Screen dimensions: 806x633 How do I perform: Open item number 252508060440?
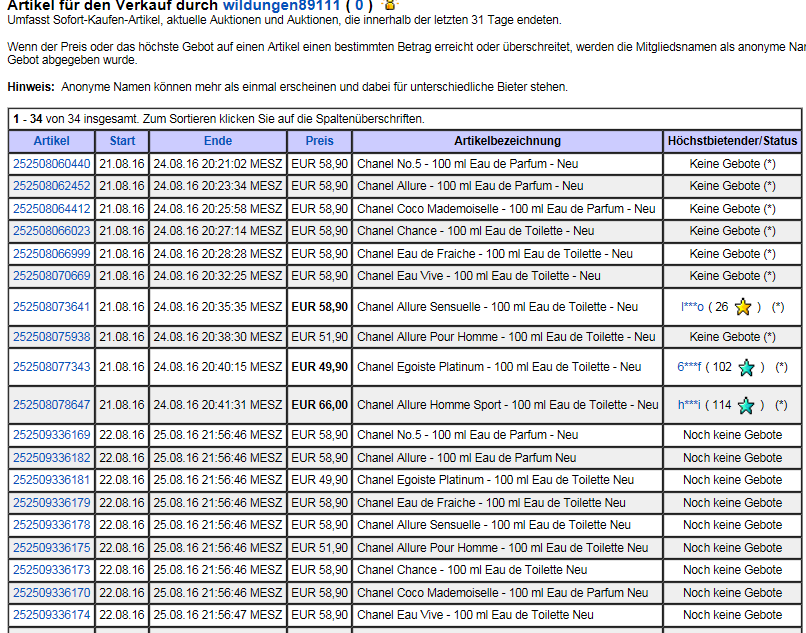coord(51,164)
